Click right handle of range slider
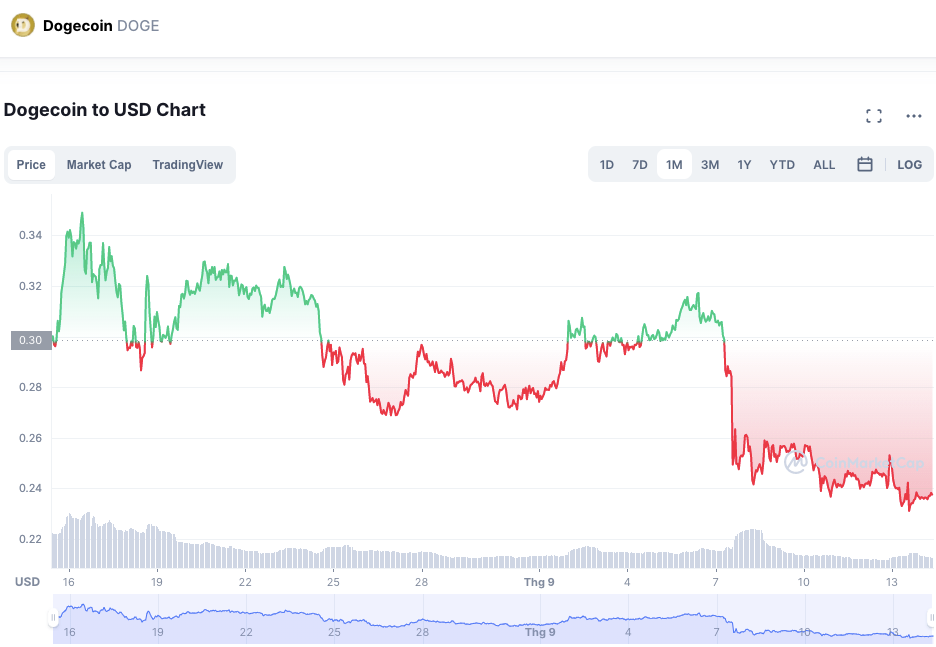This screenshot has height=647, width=936. (x=932, y=618)
